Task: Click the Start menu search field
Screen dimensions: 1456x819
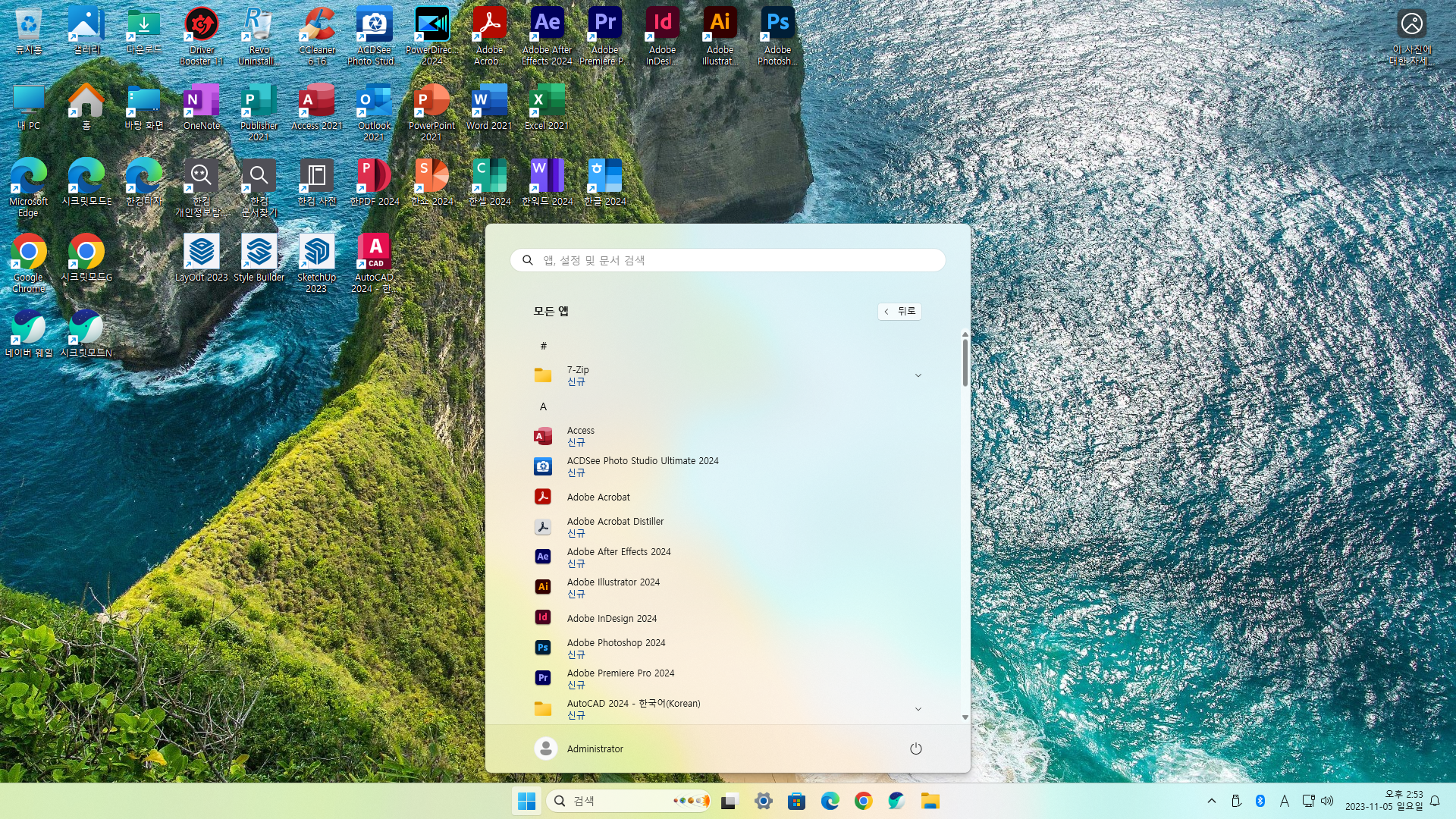Action: pos(728,260)
